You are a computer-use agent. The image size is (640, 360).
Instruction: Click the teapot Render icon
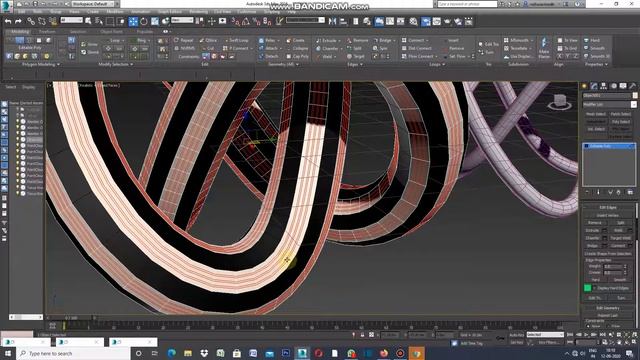click(x=447, y=21)
